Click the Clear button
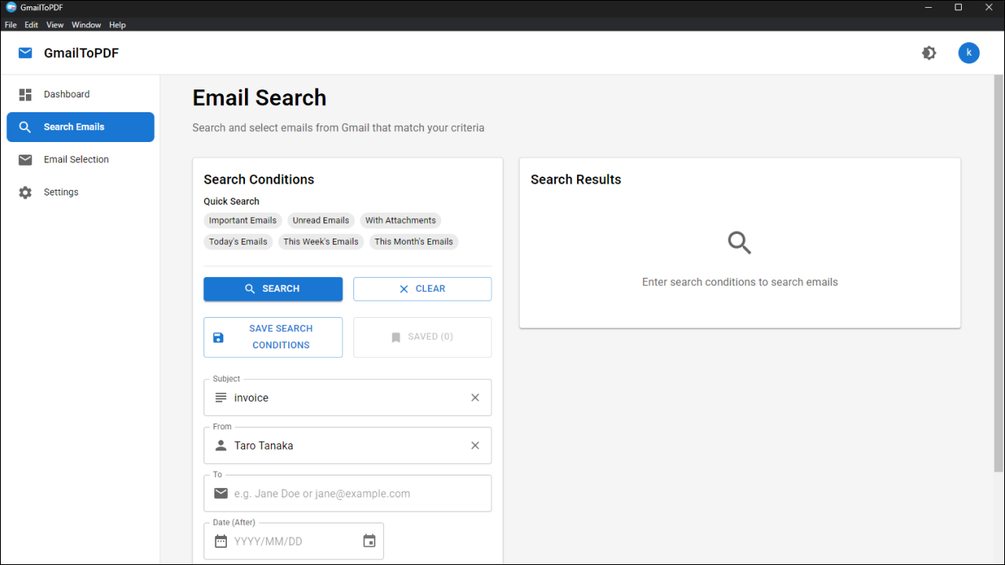1005x565 pixels. (x=422, y=289)
